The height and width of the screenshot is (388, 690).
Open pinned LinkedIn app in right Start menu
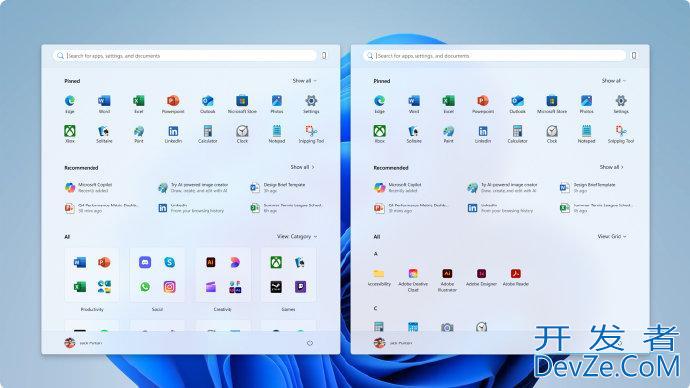point(483,134)
